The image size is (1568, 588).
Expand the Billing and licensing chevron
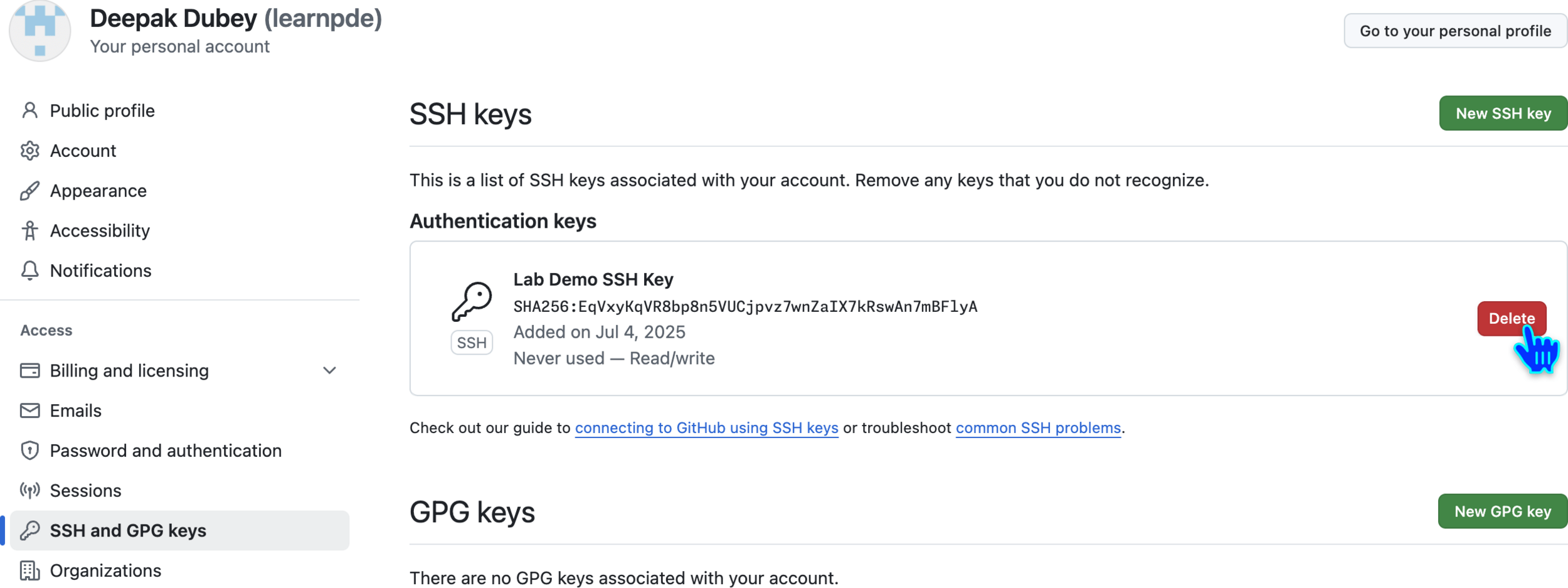(329, 370)
